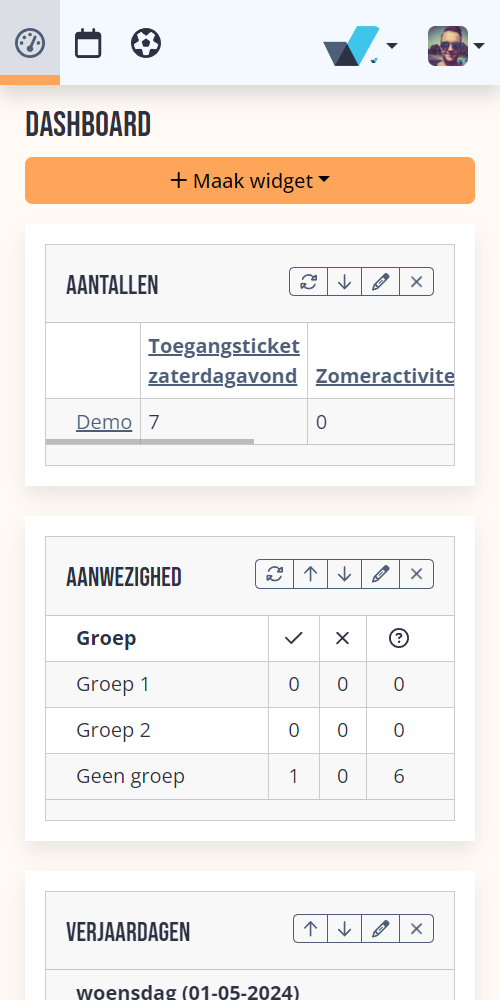The height and width of the screenshot is (1000, 500).
Task: Remove the Aantallen widget
Action: point(416,282)
